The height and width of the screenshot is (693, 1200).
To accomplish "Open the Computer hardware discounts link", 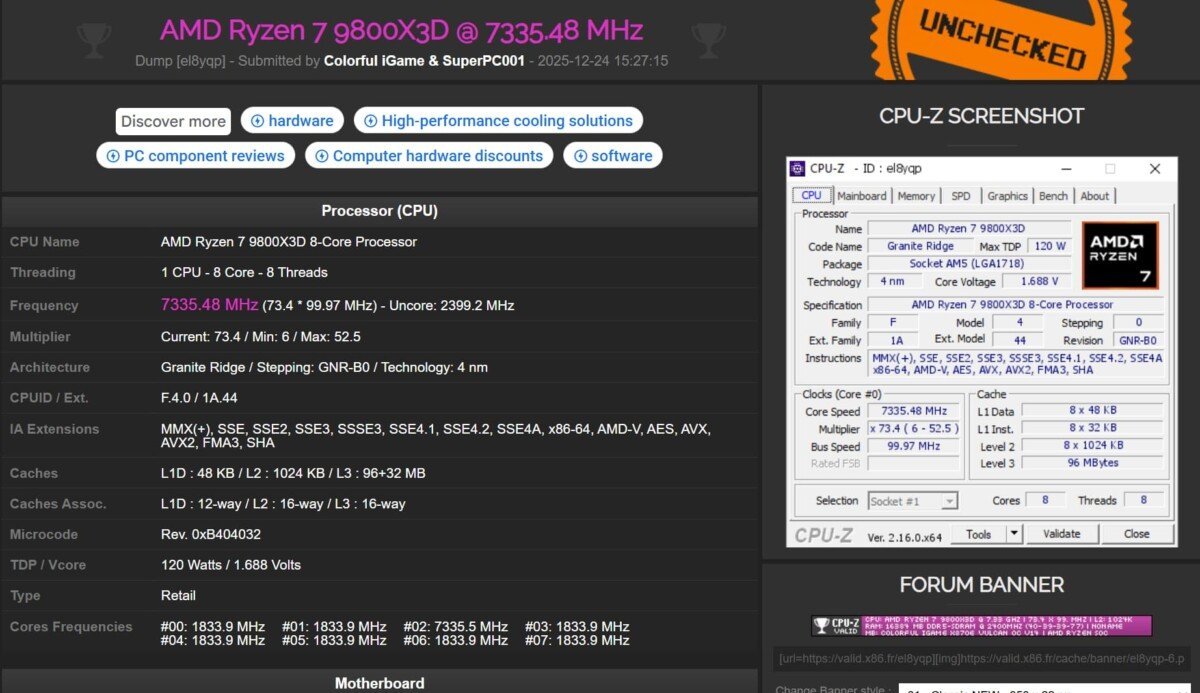I will pos(429,155).
